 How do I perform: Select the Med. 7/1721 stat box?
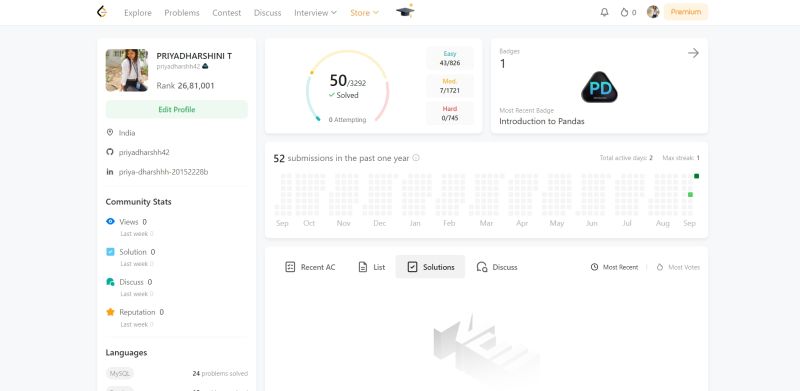pos(449,86)
